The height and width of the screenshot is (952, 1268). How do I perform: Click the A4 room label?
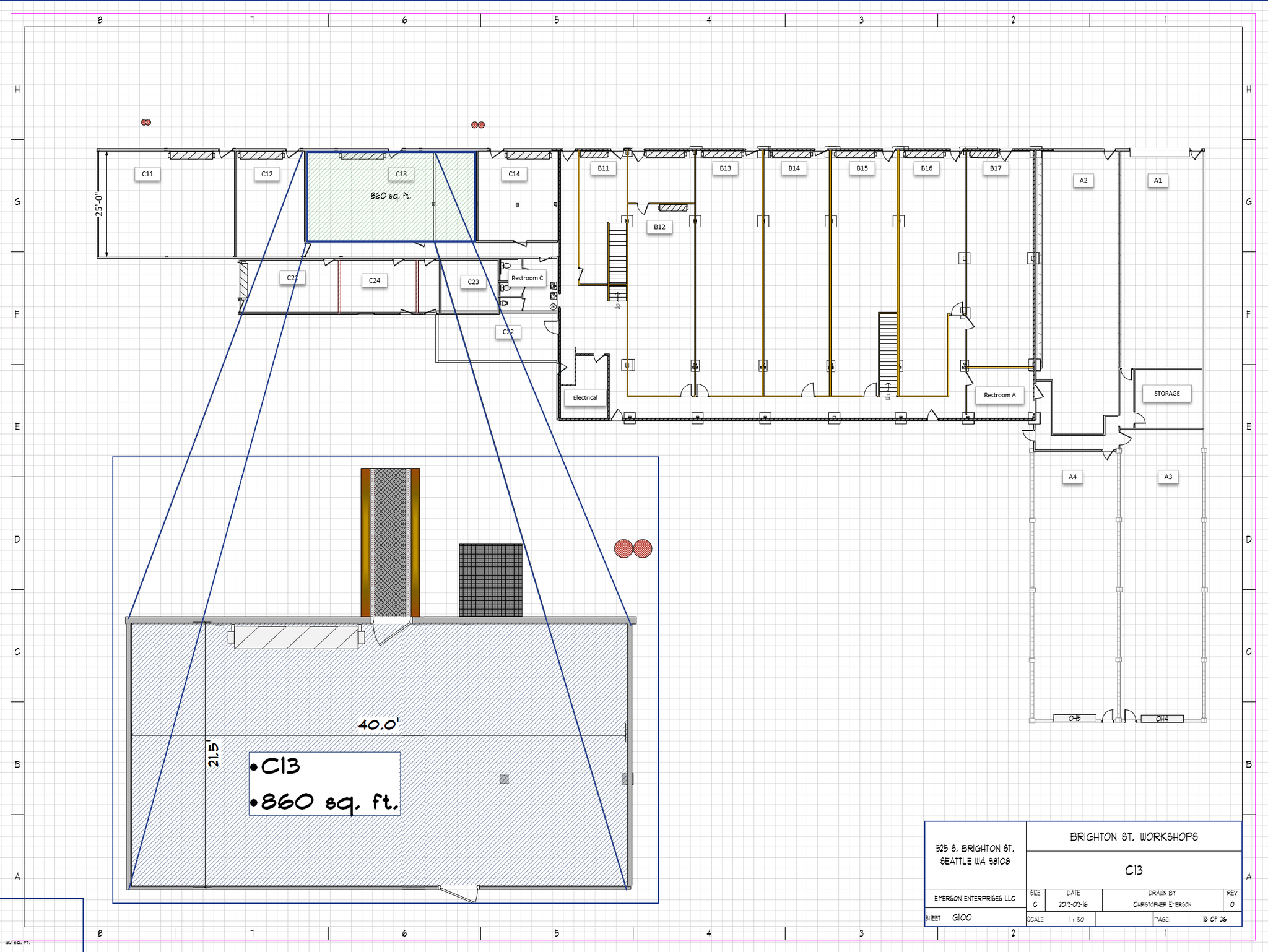click(1072, 477)
